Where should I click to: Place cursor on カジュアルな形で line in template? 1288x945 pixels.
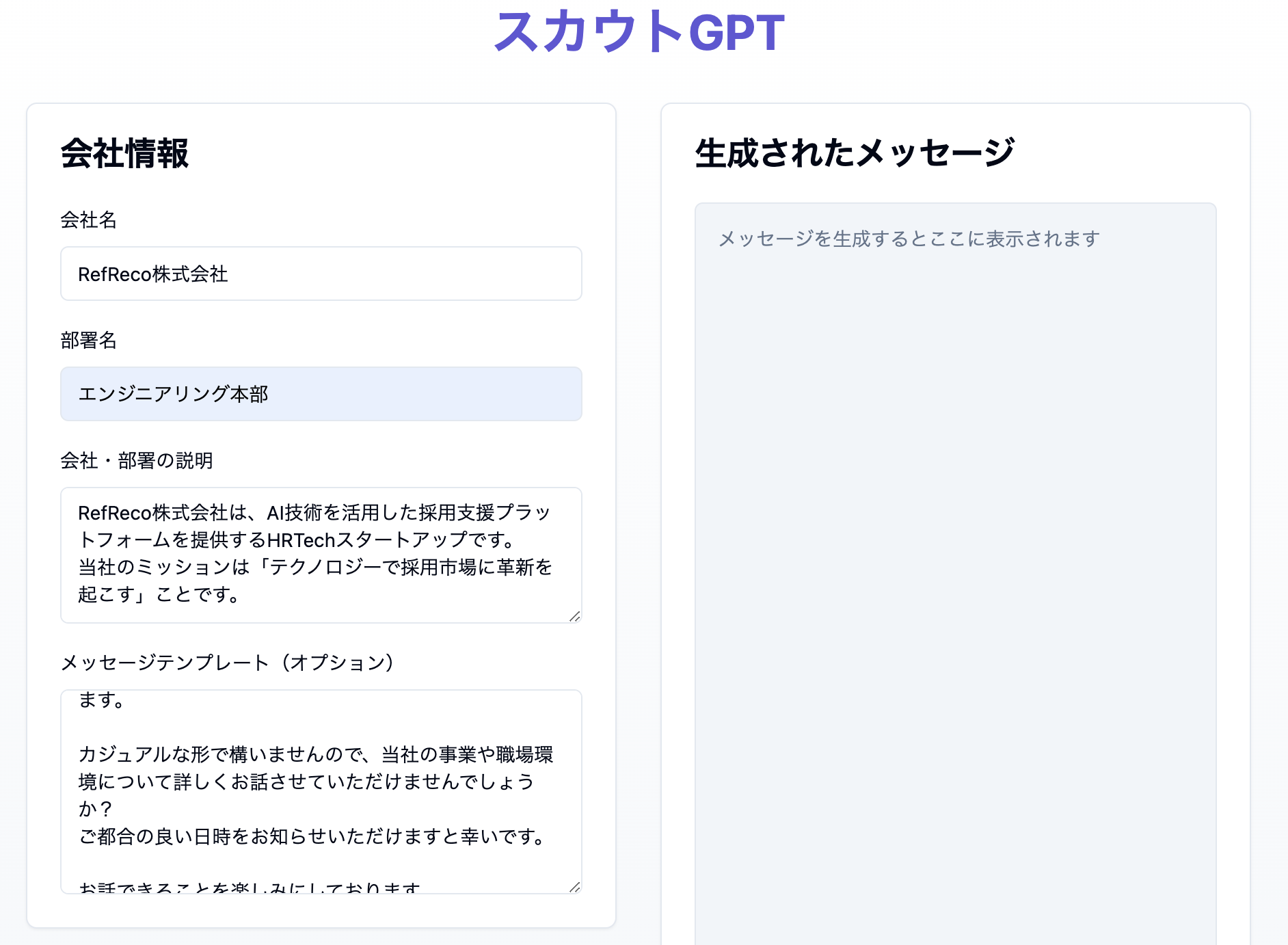pos(315,754)
